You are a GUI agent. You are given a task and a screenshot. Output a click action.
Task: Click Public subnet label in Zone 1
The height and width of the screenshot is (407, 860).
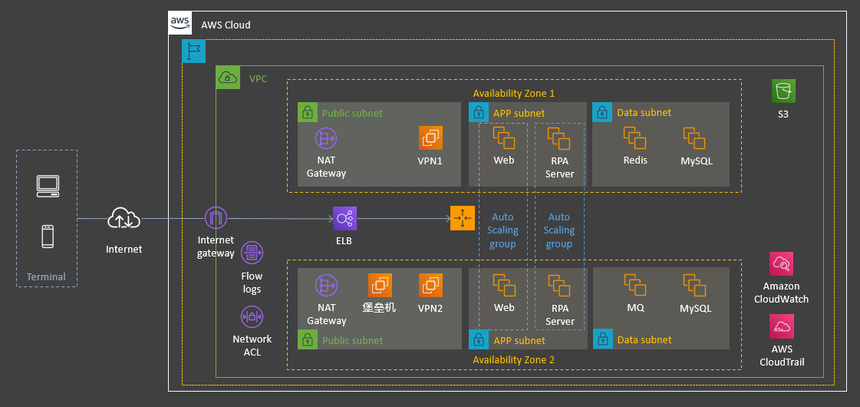pos(352,114)
